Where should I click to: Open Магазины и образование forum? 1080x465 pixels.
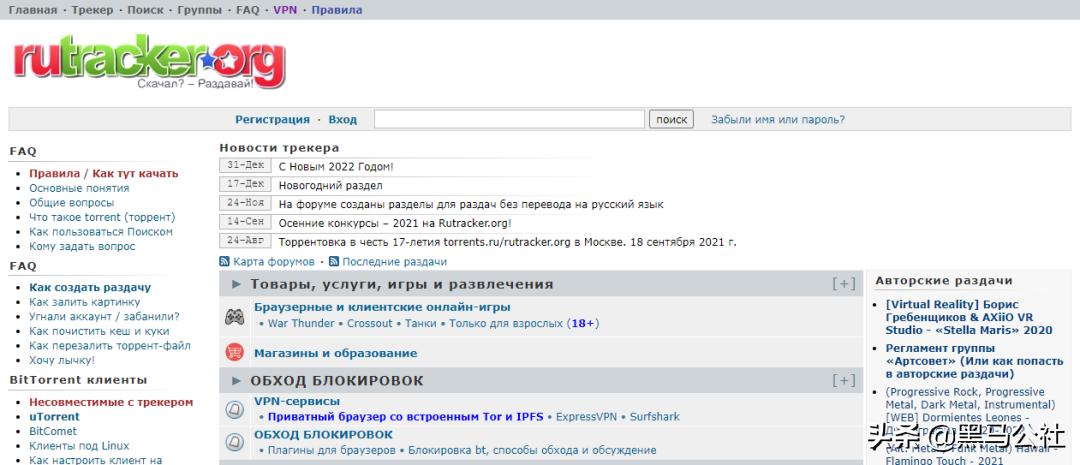pos(335,353)
